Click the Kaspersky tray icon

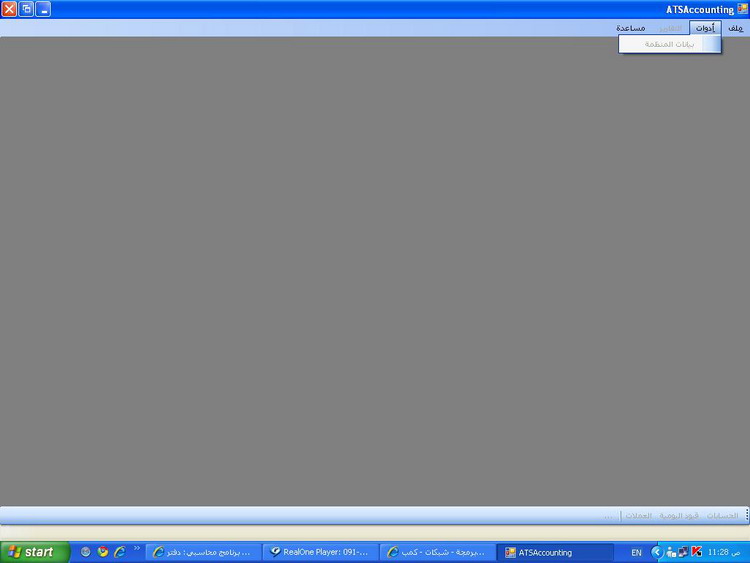(697, 552)
